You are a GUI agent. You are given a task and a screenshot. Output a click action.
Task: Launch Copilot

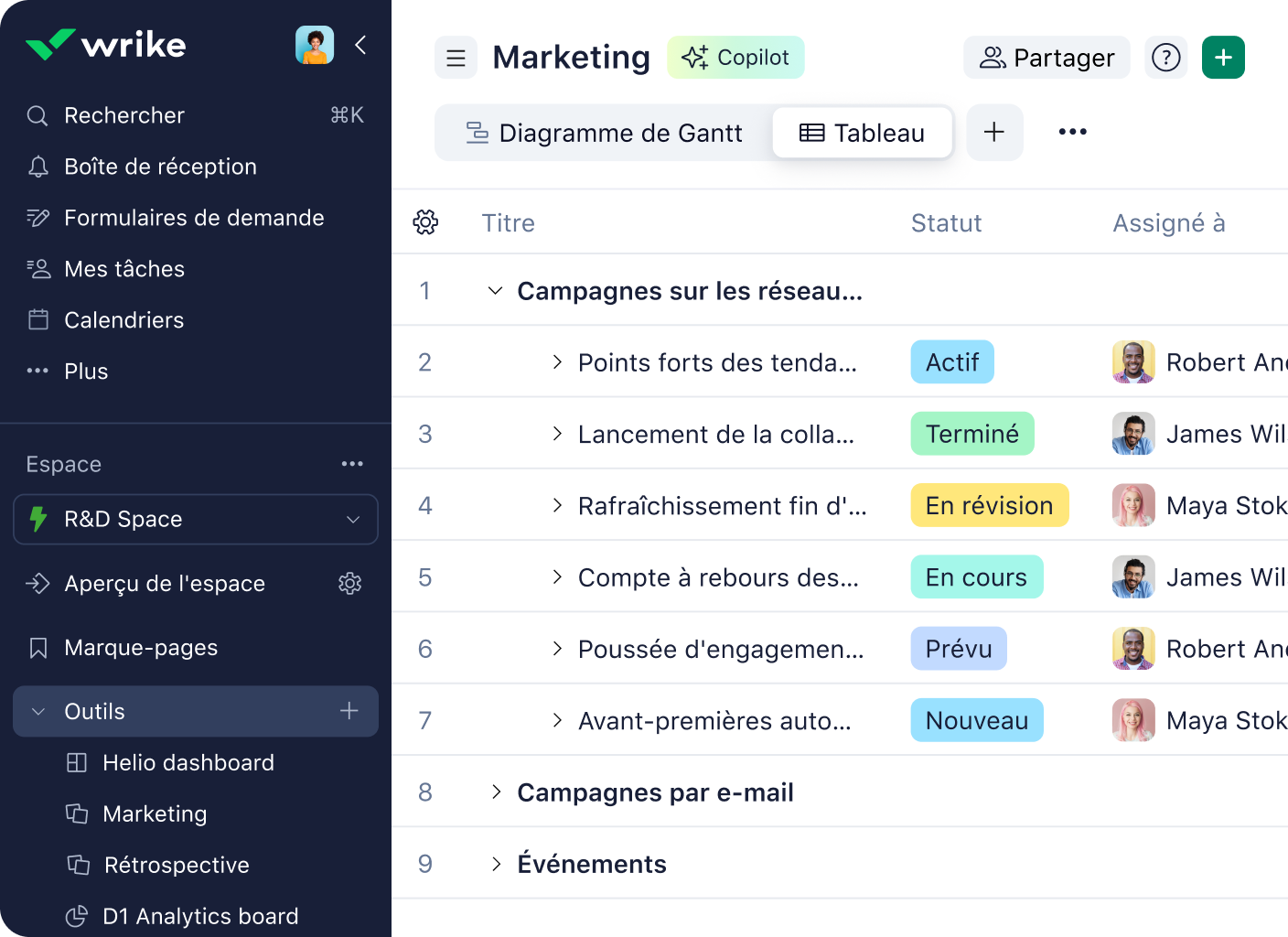pyautogui.click(x=735, y=58)
